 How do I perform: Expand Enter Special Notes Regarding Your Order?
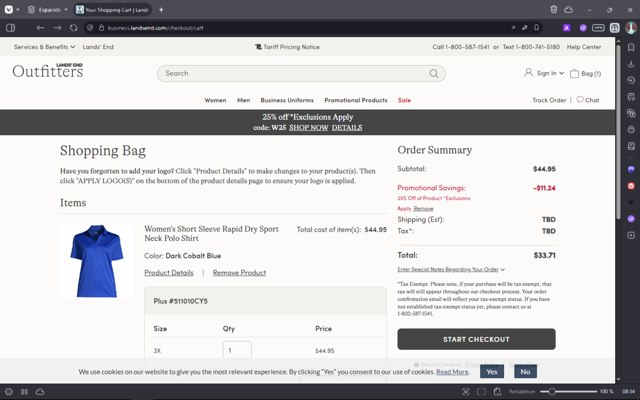(451, 269)
